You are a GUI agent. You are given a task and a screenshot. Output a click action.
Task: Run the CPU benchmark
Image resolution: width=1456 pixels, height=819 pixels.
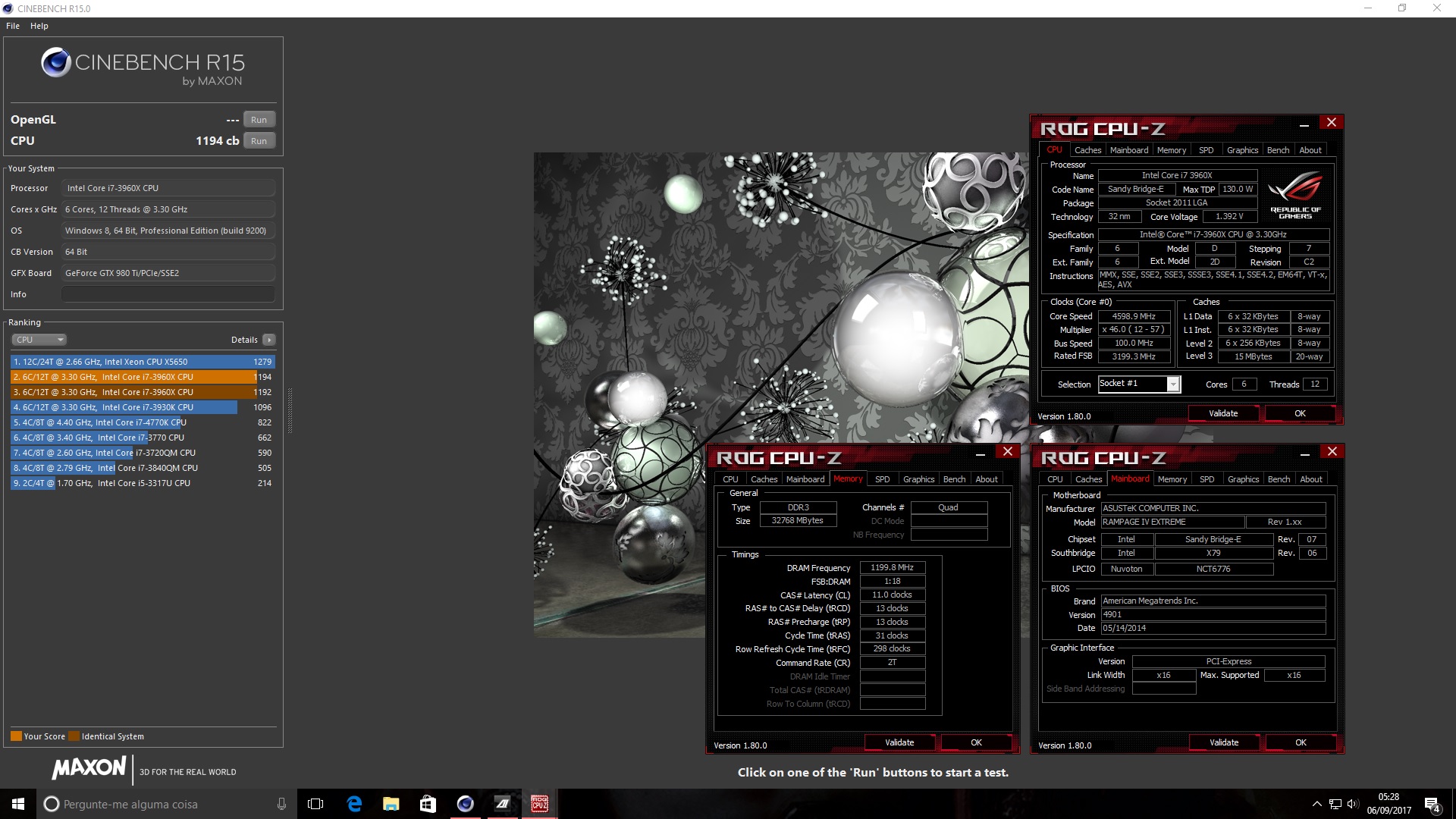[x=259, y=141]
